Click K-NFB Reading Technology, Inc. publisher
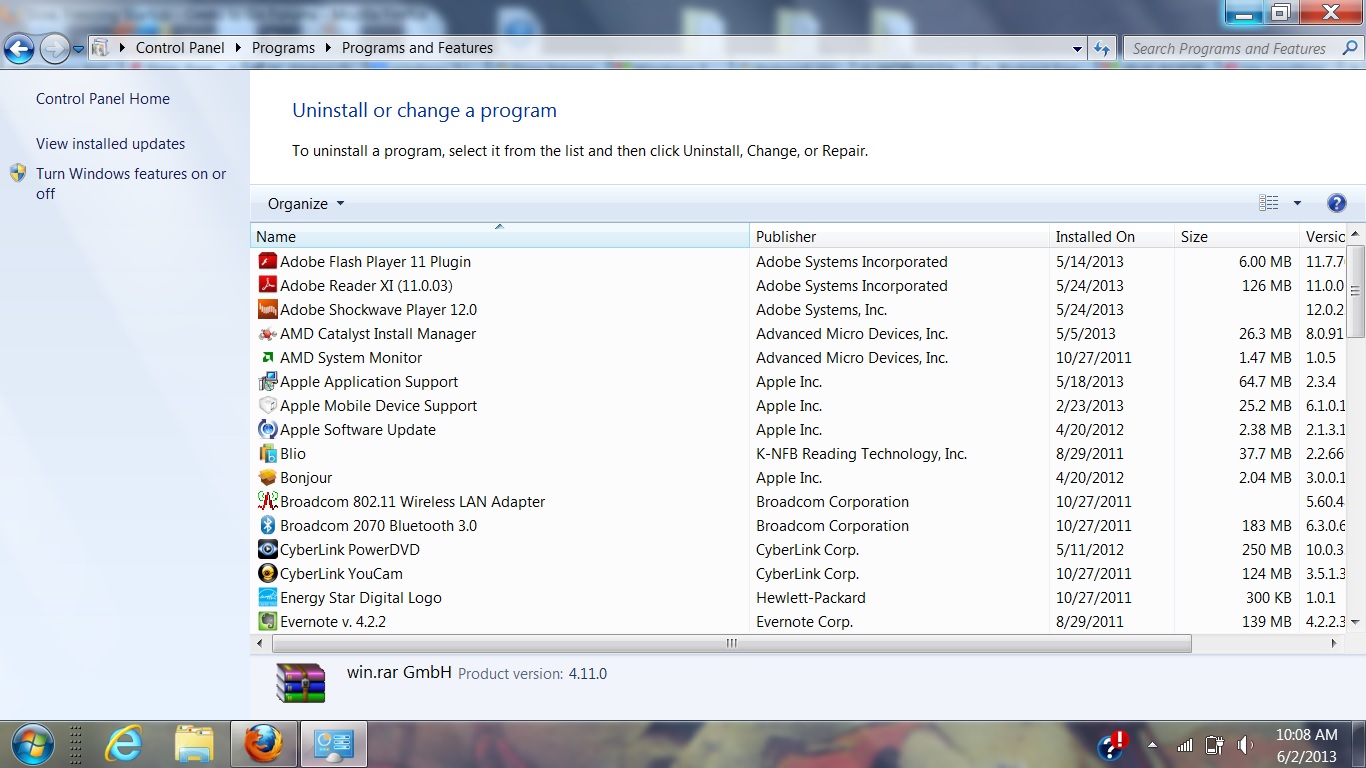 click(861, 454)
